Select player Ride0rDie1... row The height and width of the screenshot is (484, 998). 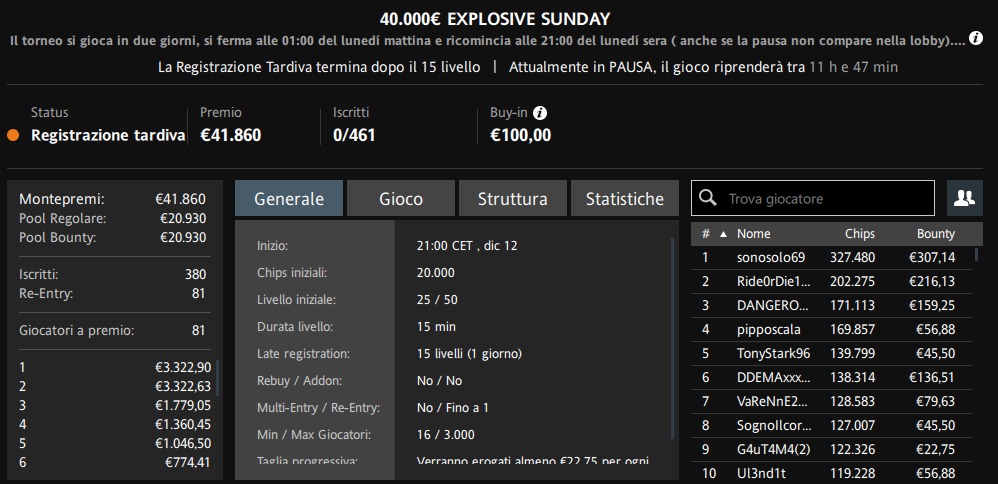pyautogui.click(x=831, y=281)
